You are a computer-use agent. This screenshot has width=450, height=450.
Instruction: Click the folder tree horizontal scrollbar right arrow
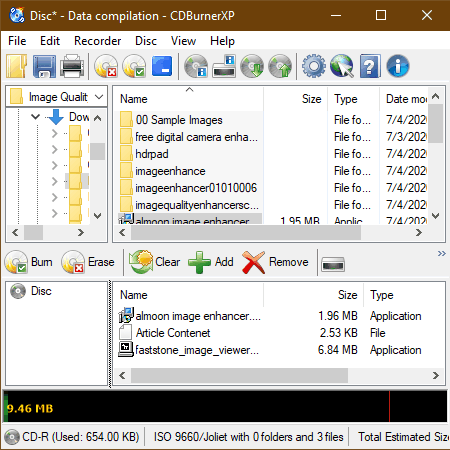click(x=81, y=232)
